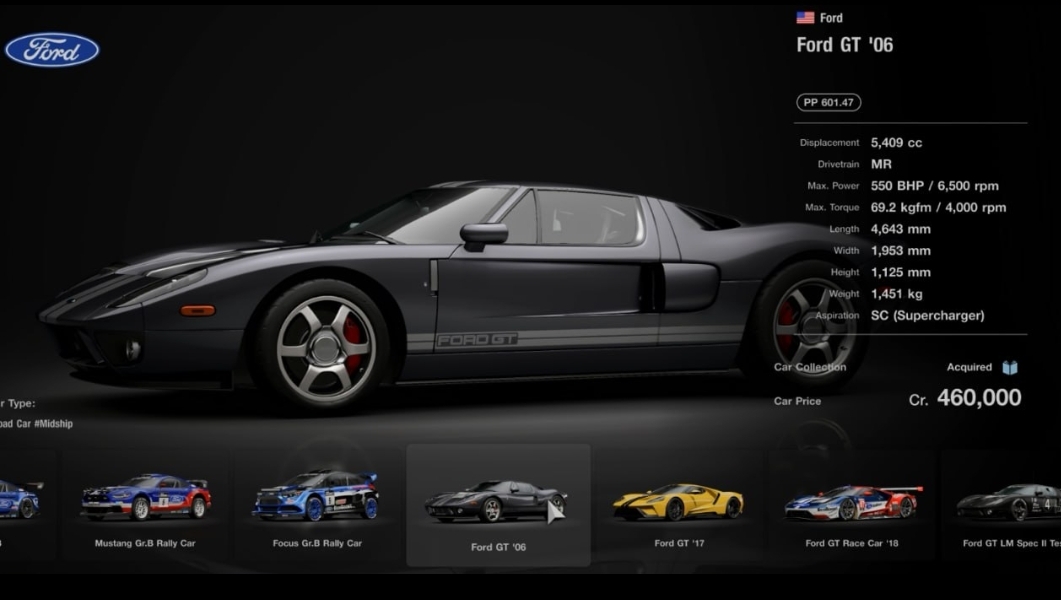The image size is (1061, 600).
Task: Click the Car Price label
Action: (797, 401)
